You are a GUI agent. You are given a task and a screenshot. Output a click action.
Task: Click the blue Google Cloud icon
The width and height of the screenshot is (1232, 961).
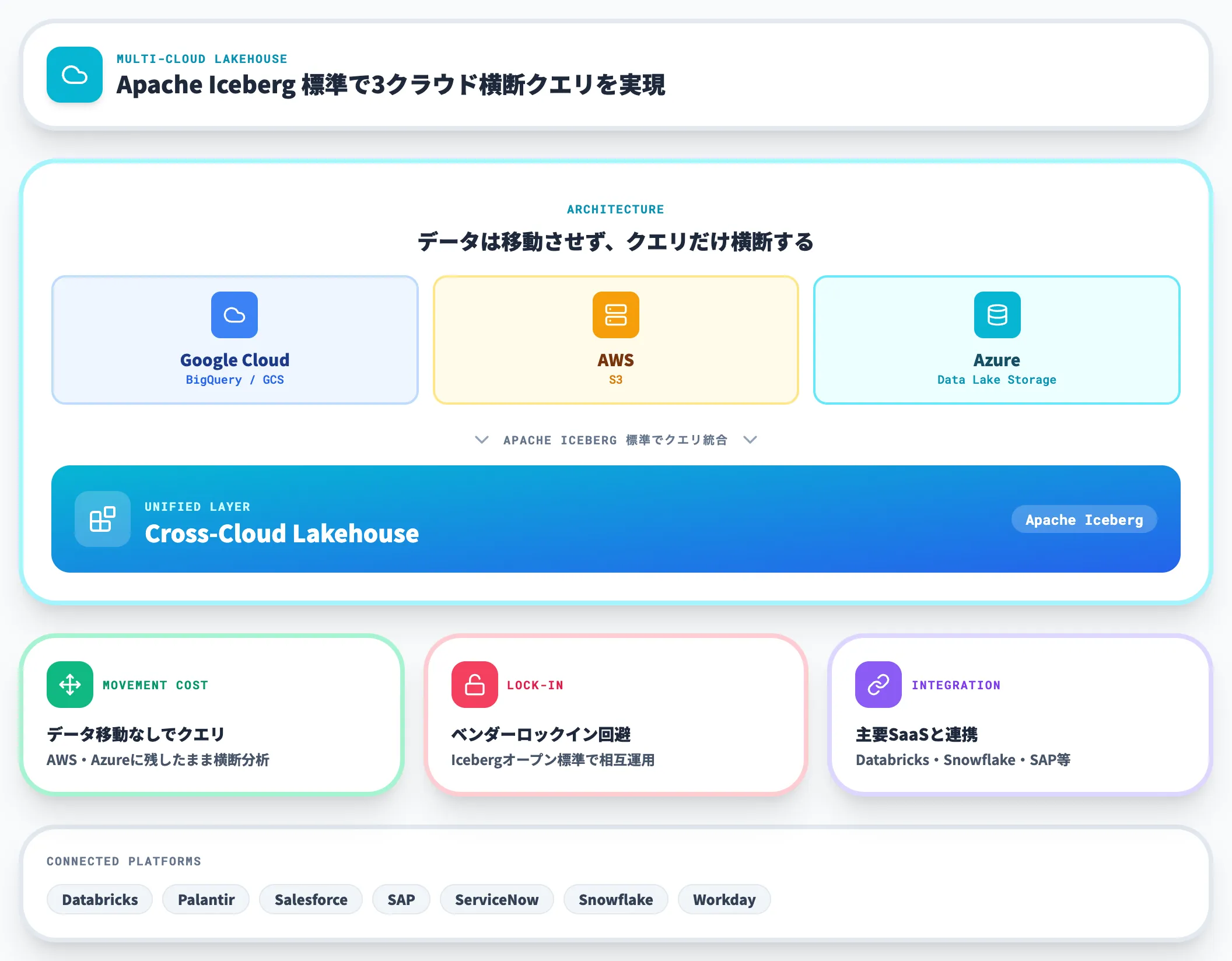[x=235, y=315]
